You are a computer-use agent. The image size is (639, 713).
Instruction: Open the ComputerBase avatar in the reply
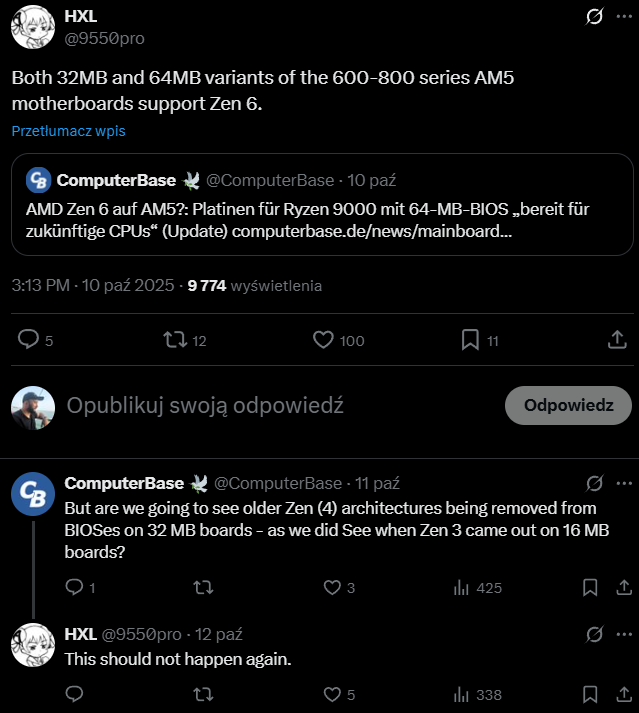click(x=31, y=494)
